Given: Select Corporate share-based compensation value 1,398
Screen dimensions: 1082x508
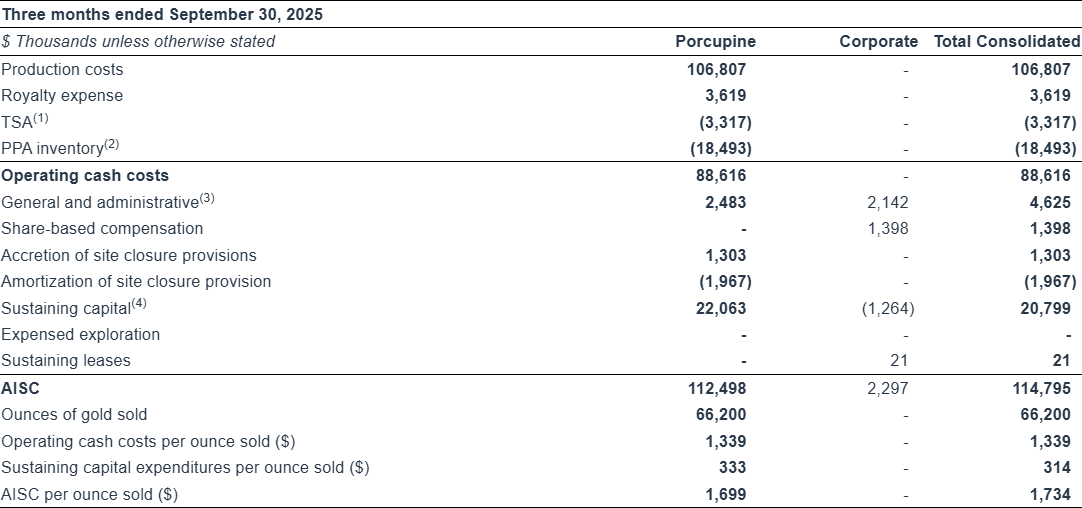Looking at the screenshot, I should tap(888, 229).
